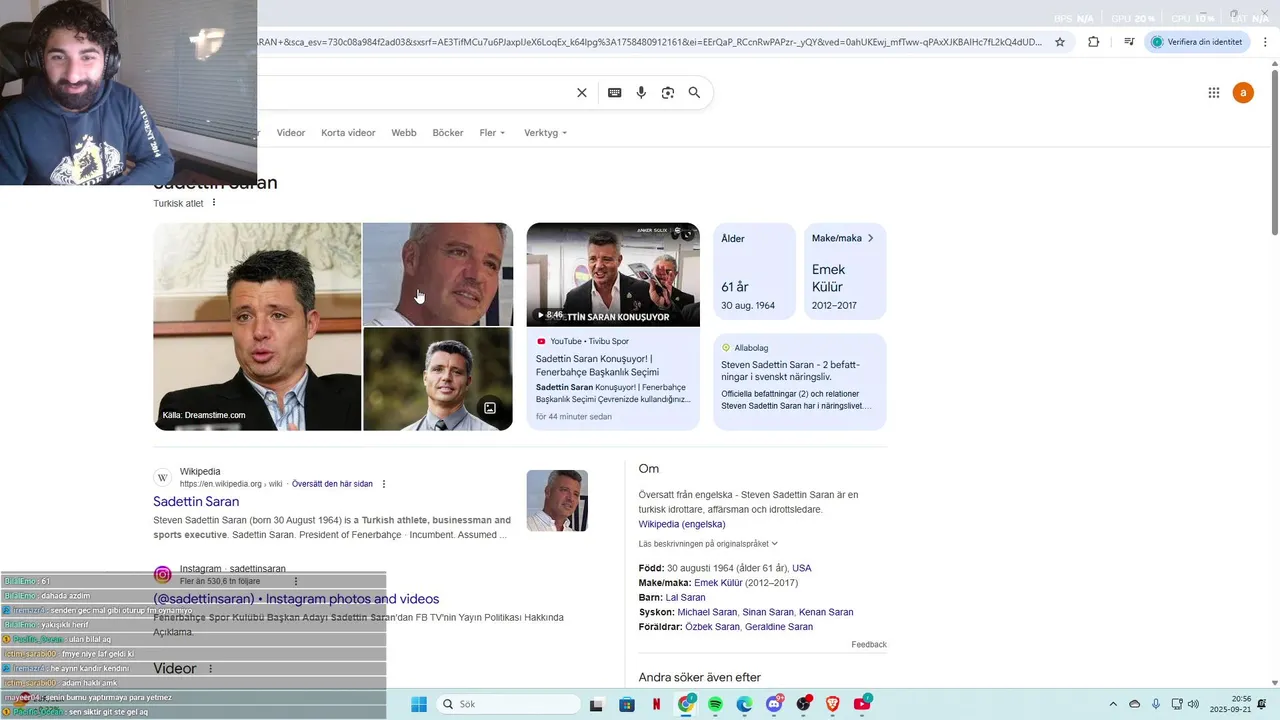Switch to Spotify in the taskbar

pyautogui.click(x=716, y=704)
